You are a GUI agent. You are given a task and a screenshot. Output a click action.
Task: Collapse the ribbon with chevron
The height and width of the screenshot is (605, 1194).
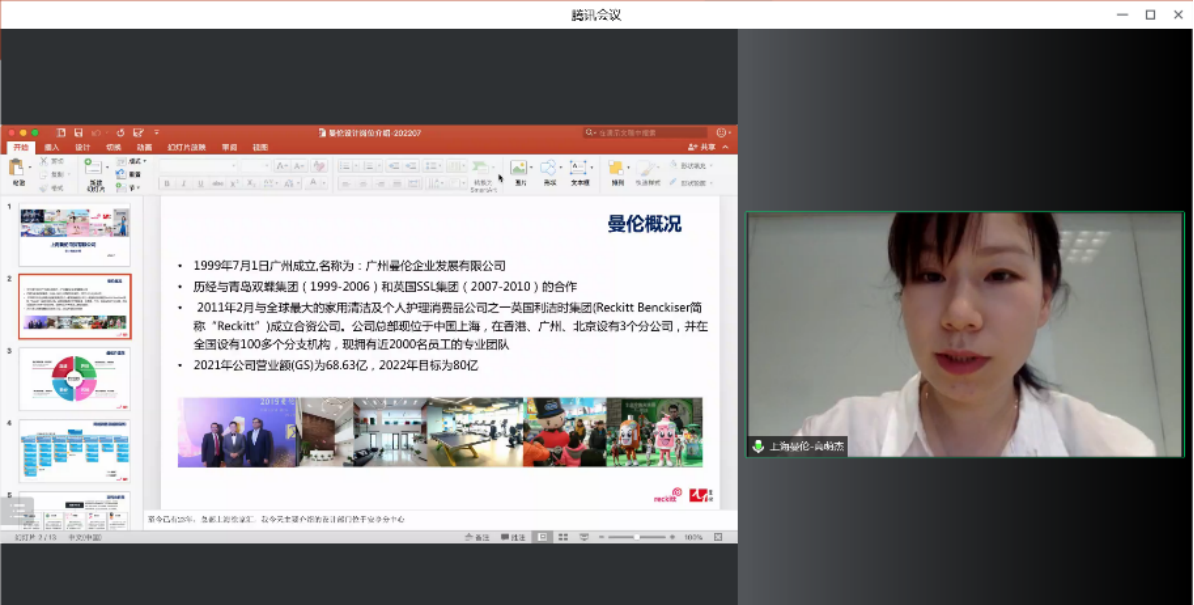(726, 147)
